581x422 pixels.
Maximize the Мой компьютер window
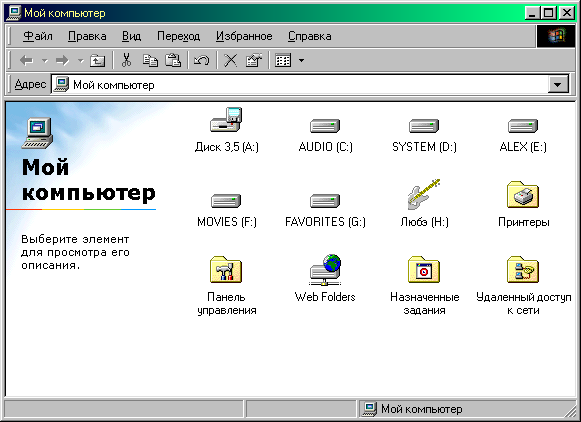coord(548,13)
